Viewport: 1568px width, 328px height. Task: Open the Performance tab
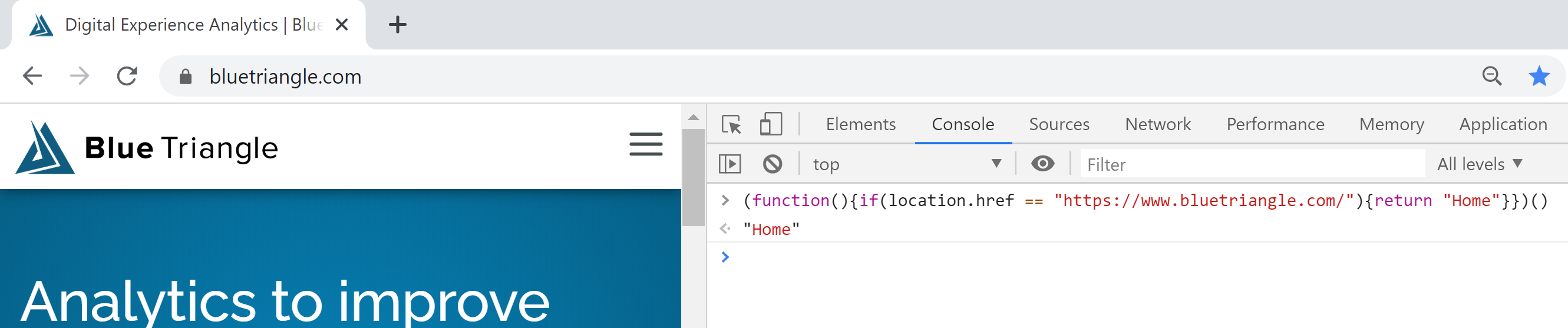coord(1275,124)
